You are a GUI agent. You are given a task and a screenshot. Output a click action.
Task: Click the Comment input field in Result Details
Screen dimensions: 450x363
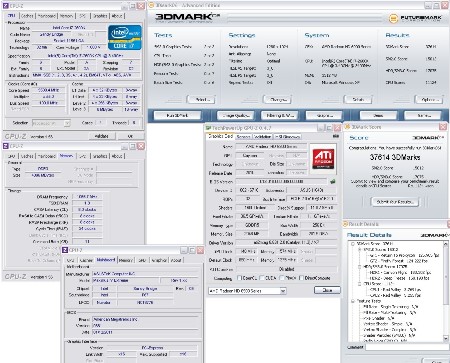[x=407, y=347]
